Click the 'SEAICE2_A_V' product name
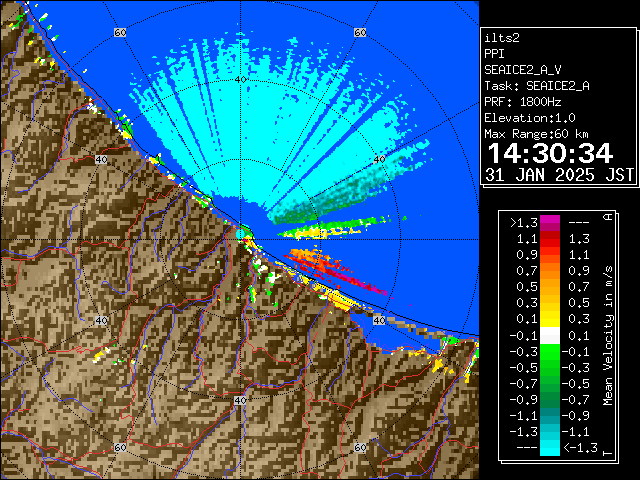This screenshot has height=480, width=640. click(x=523, y=70)
